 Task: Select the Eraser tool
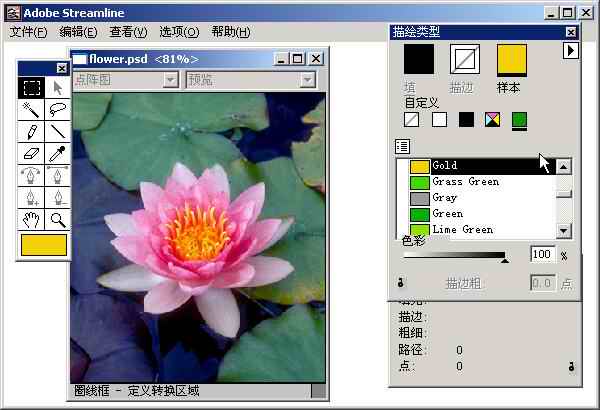(31, 154)
